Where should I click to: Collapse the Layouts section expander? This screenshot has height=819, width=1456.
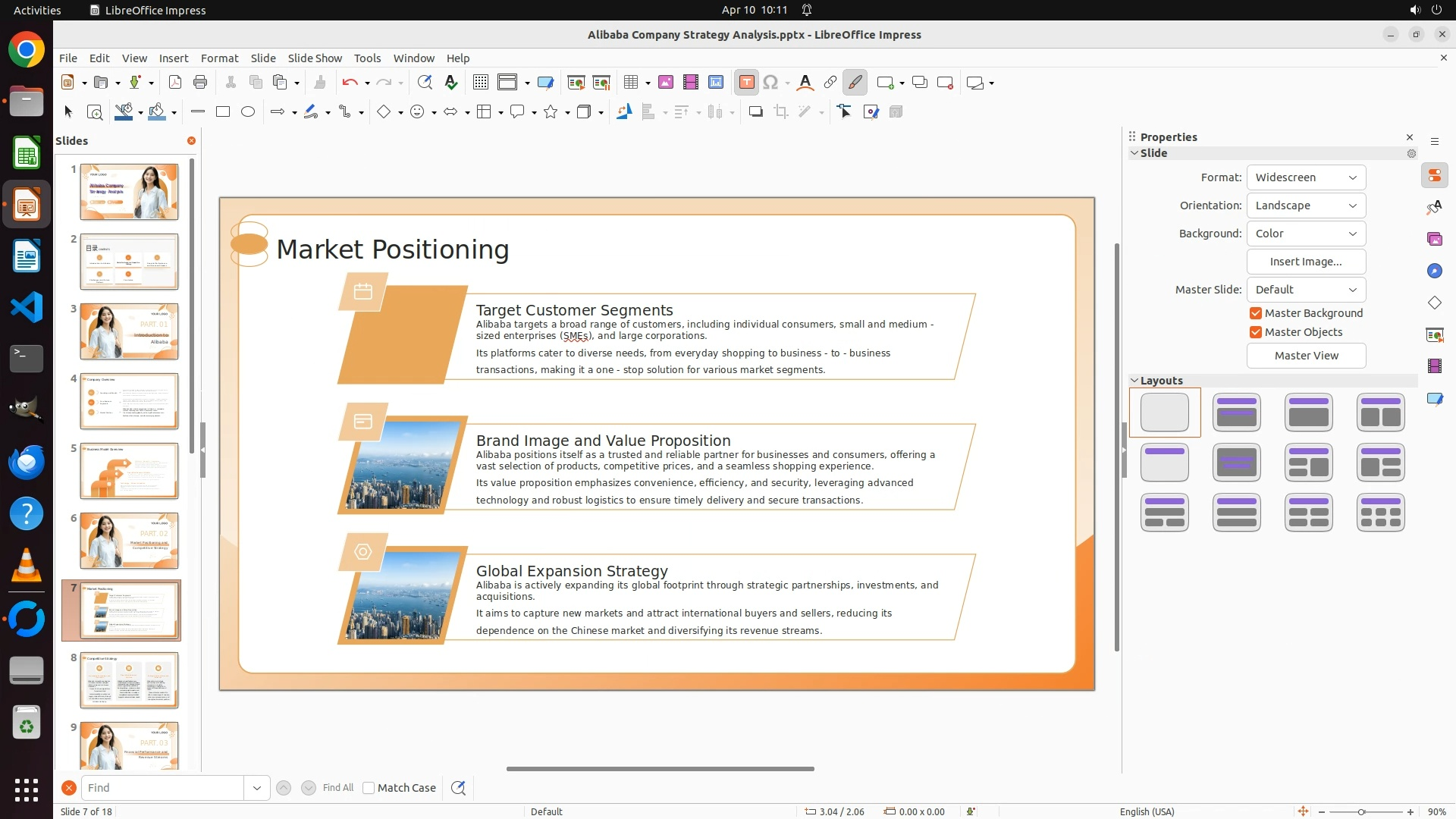[x=1135, y=381]
